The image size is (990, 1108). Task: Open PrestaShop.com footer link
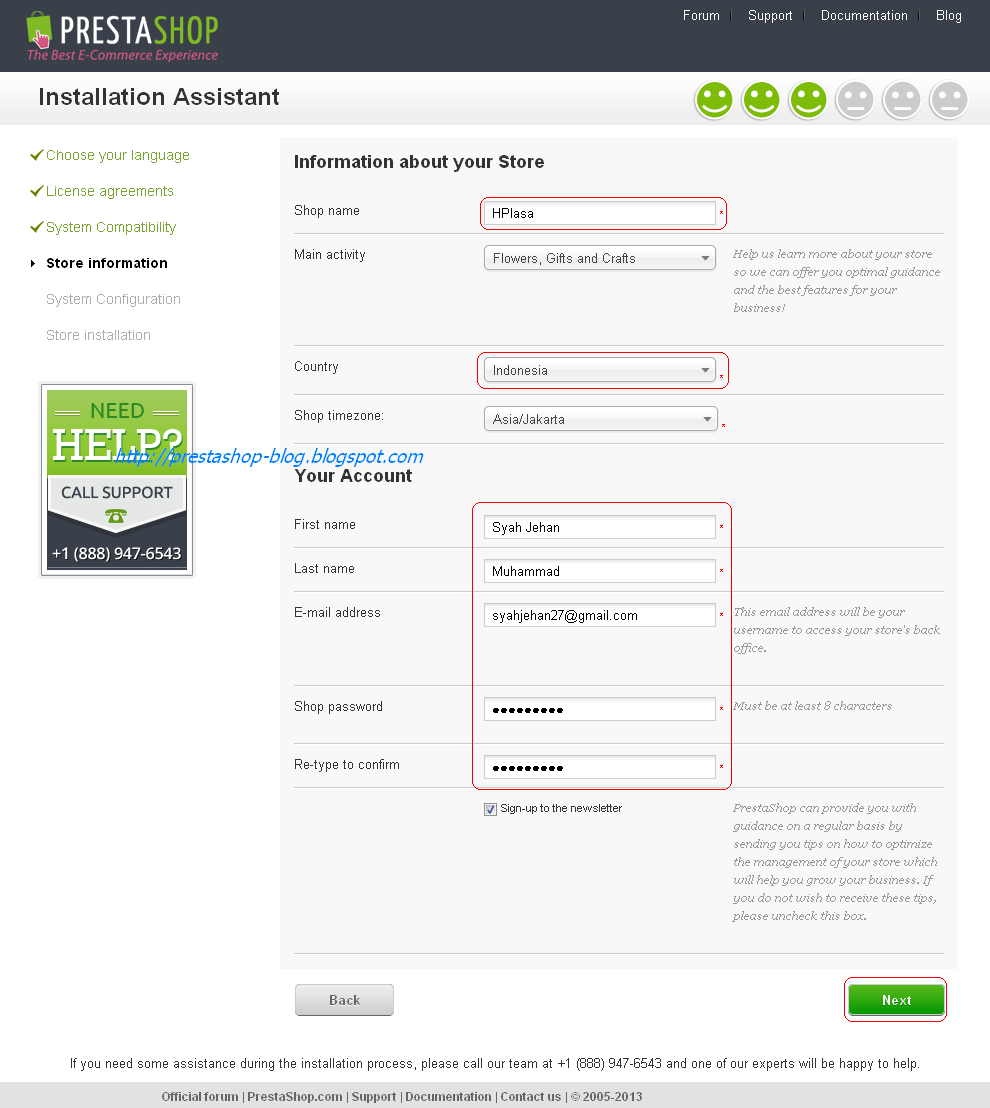[295, 1097]
